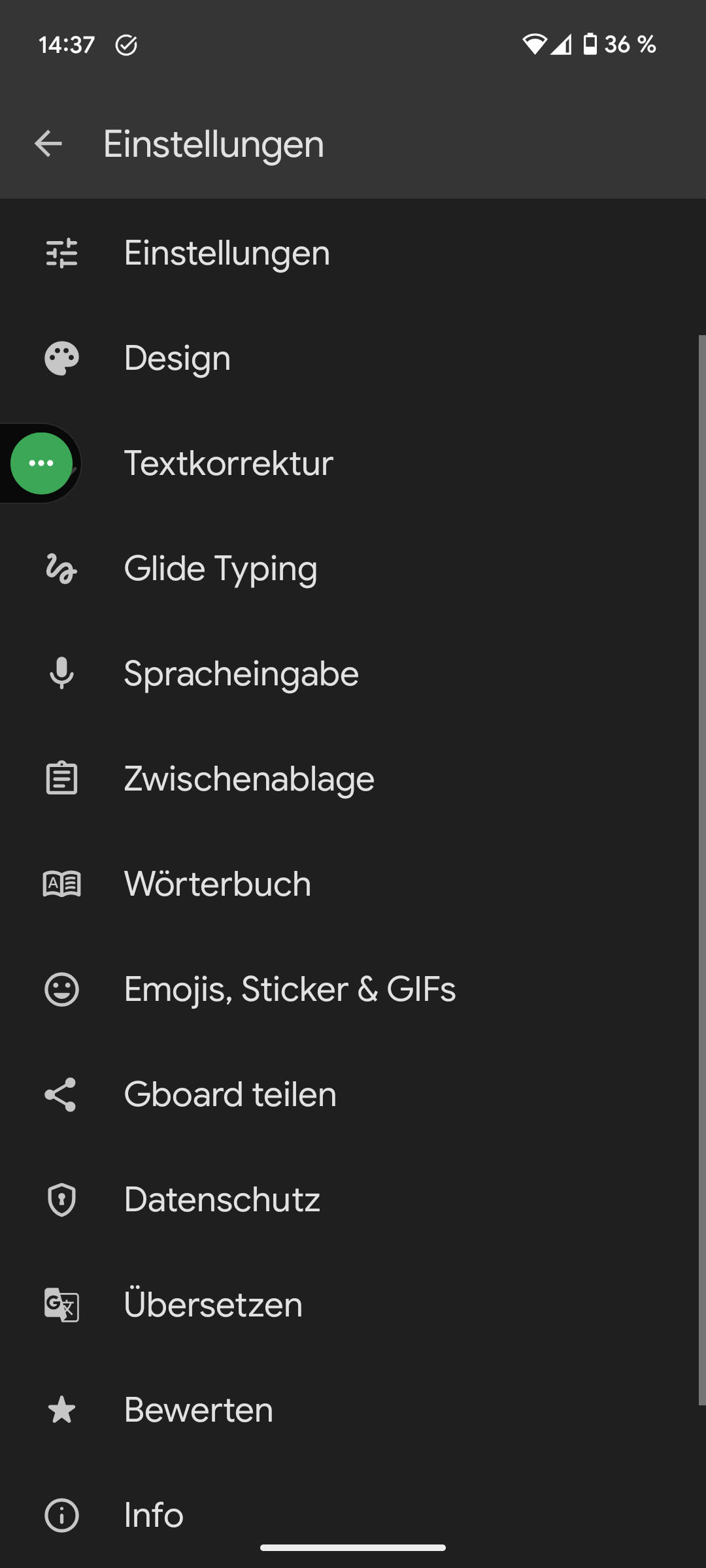Open the Datenschutz settings entry
Image resolution: width=706 pixels, height=1568 pixels.
(222, 1200)
